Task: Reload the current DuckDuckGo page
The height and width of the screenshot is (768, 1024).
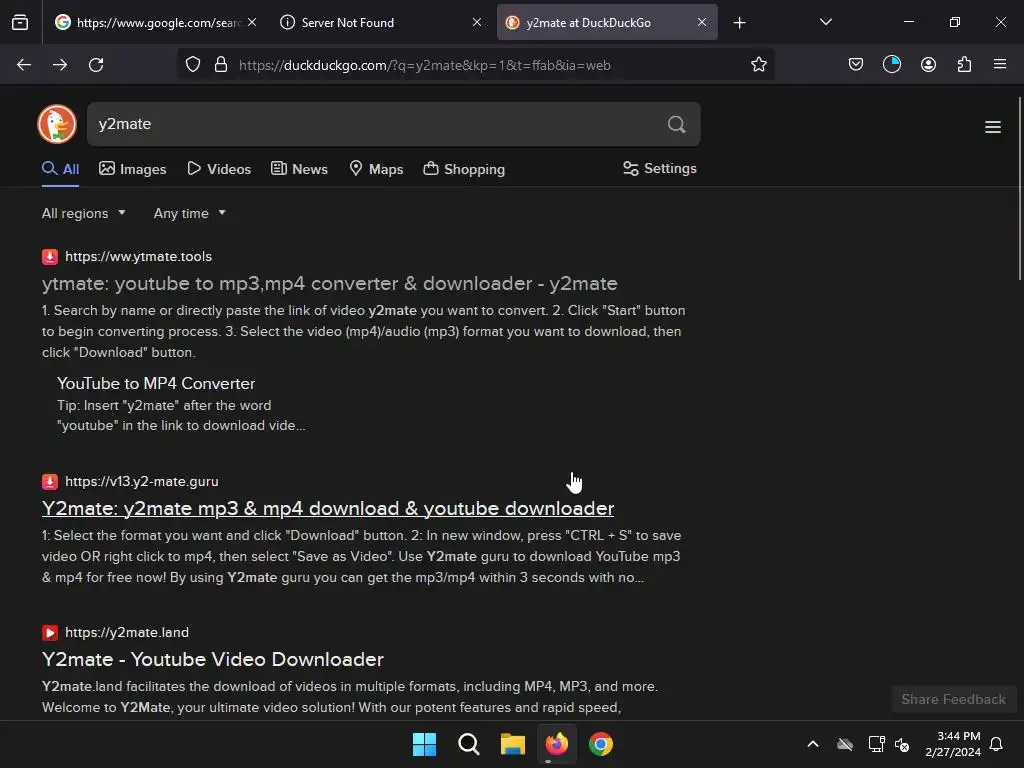Action: (96, 65)
